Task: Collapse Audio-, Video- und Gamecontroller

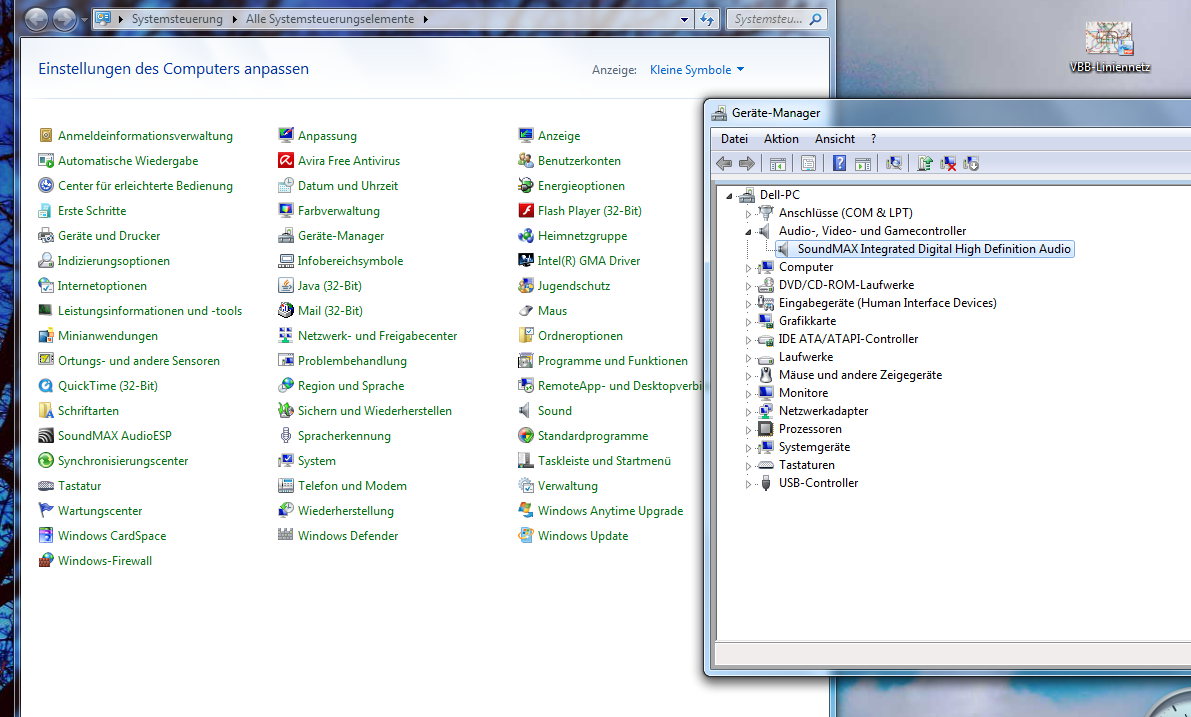Action: click(748, 232)
